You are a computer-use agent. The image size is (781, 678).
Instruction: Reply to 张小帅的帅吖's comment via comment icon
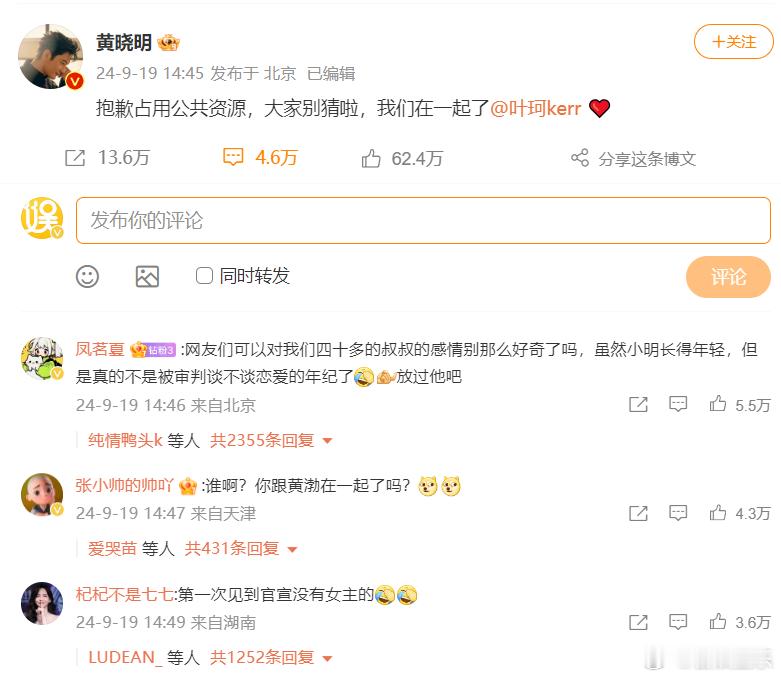point(678,513)
